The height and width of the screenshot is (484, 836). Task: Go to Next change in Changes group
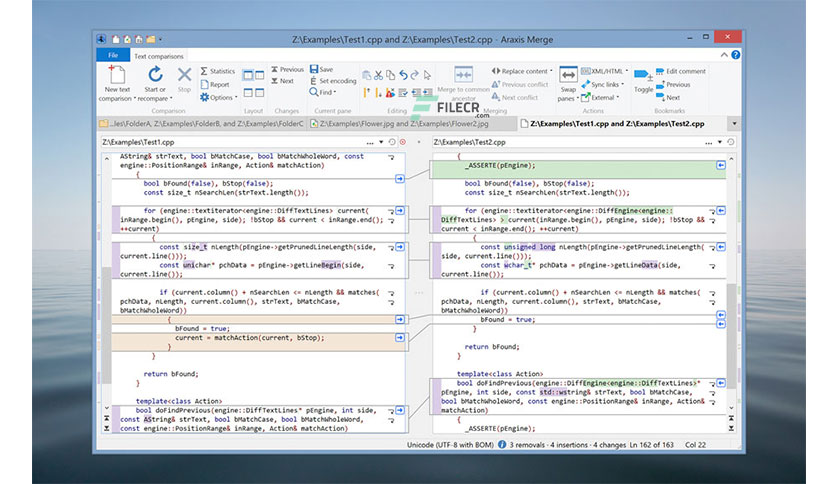point(283,81)
